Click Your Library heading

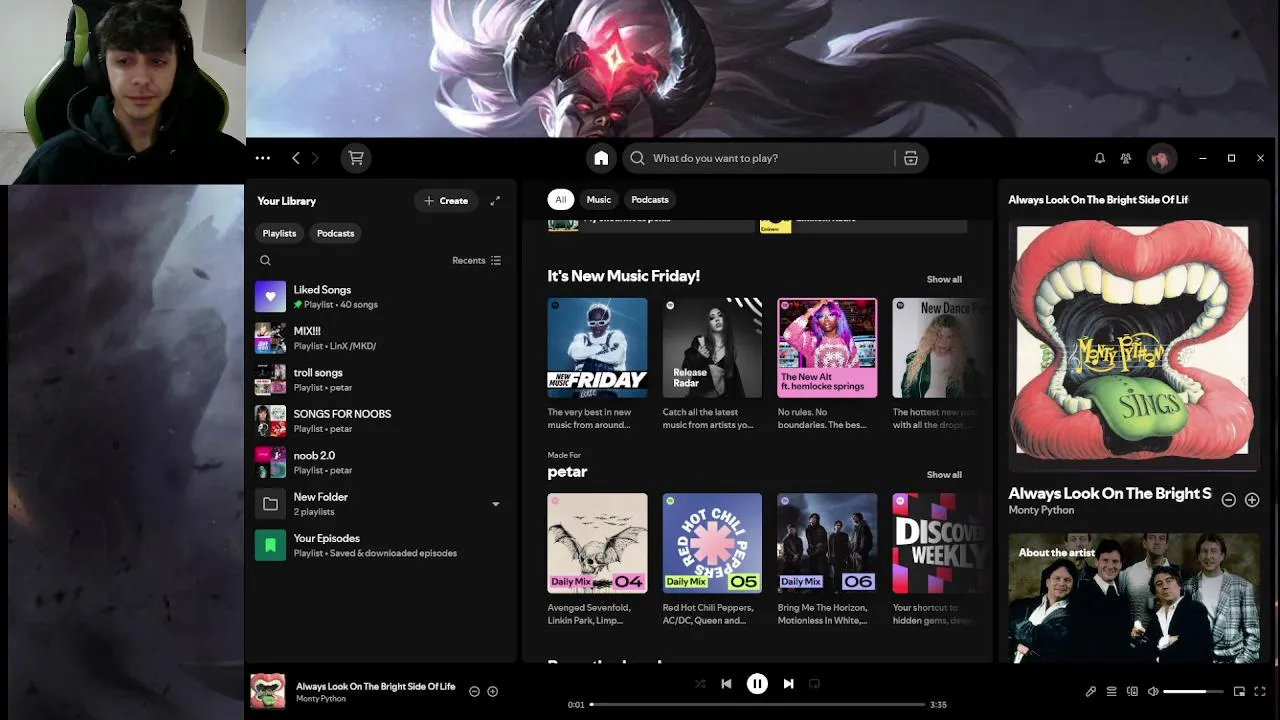tap(286, 201)
